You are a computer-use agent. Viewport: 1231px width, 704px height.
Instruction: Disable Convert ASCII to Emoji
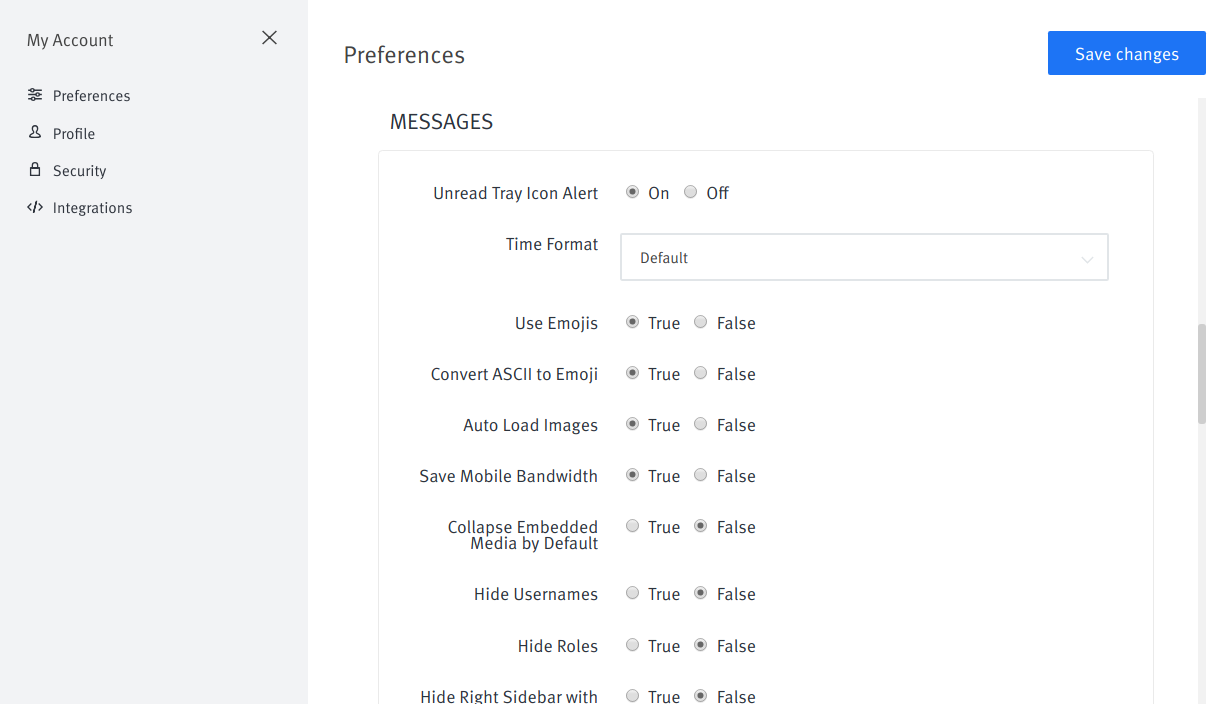click(700, 373)
